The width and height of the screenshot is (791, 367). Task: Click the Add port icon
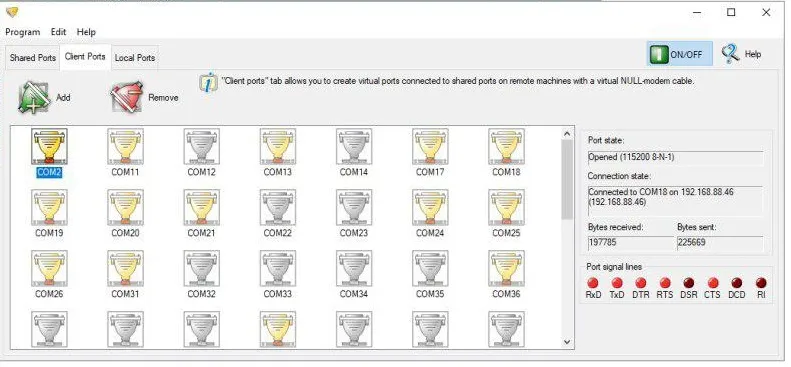pyautogui.click(x=34, y=97)
